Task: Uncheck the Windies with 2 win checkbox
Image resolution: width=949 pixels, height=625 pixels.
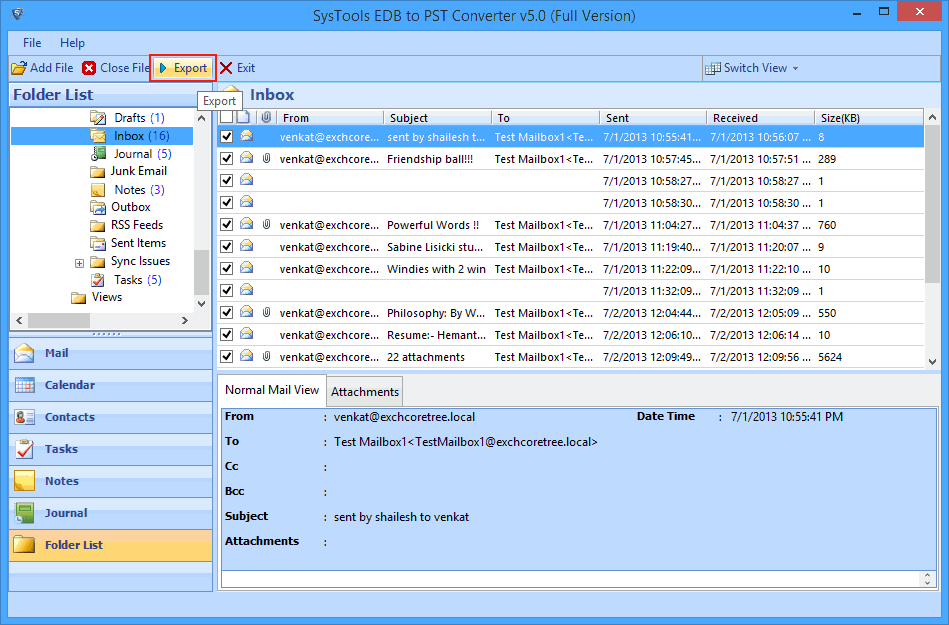Action: coord(226,269)
